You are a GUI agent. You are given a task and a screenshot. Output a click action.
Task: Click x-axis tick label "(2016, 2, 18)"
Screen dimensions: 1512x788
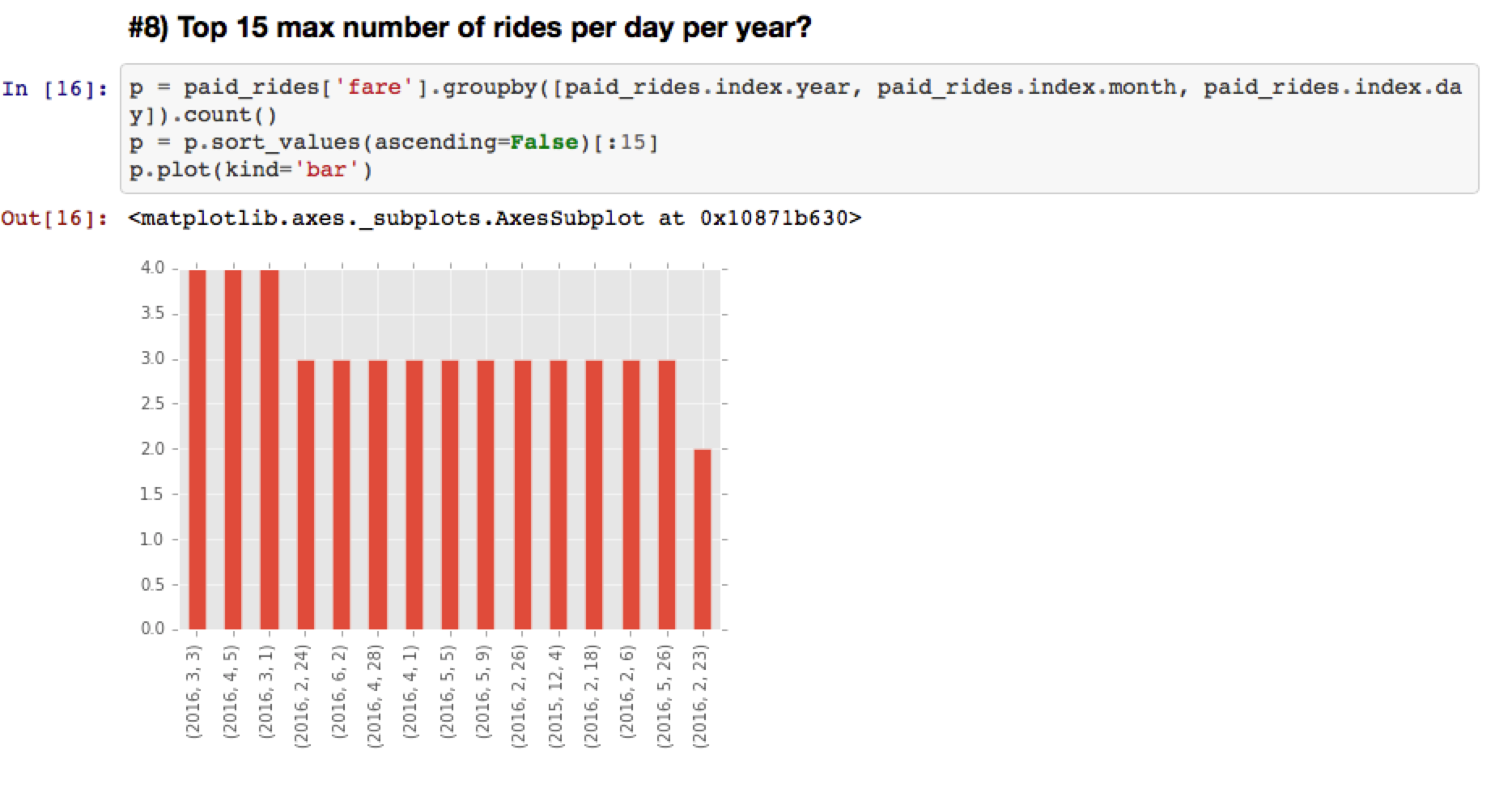pyautogui.click(x=591, y=697)
